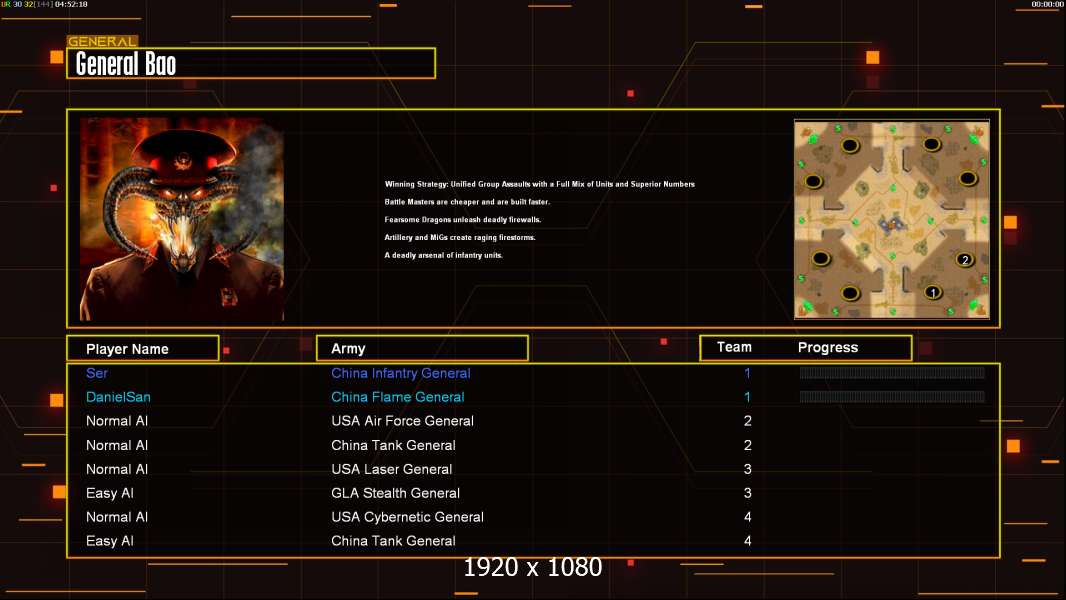Select player Ser in the list
Screen dimensions: 1066x600
click(97, 373)
